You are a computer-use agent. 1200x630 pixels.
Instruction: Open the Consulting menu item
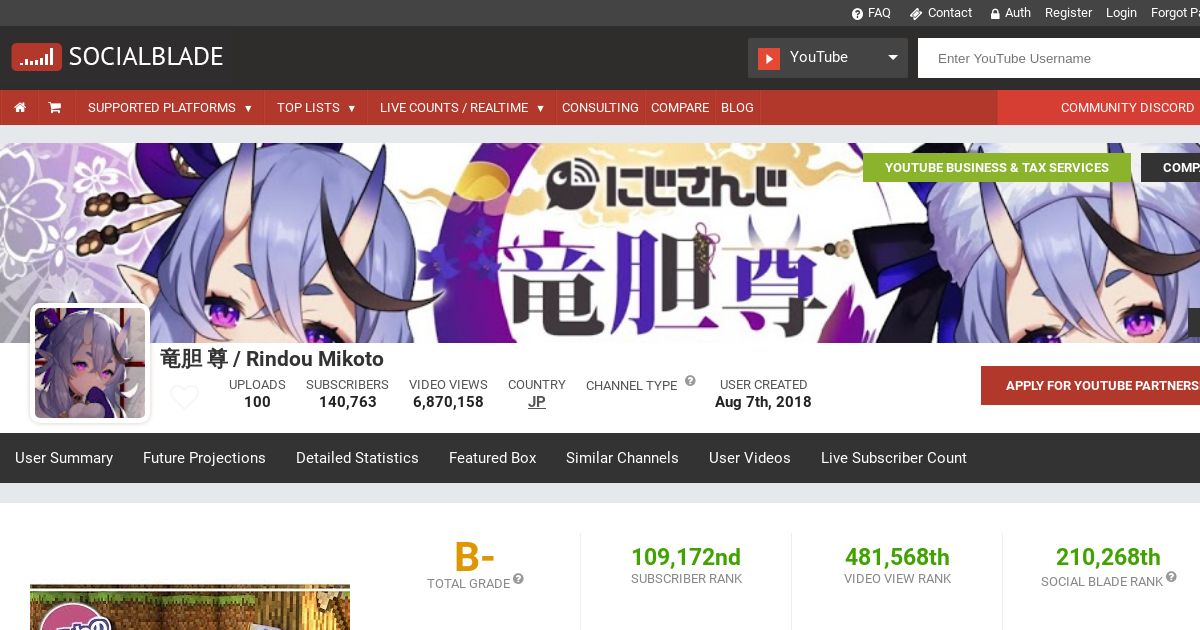(600, 108)
